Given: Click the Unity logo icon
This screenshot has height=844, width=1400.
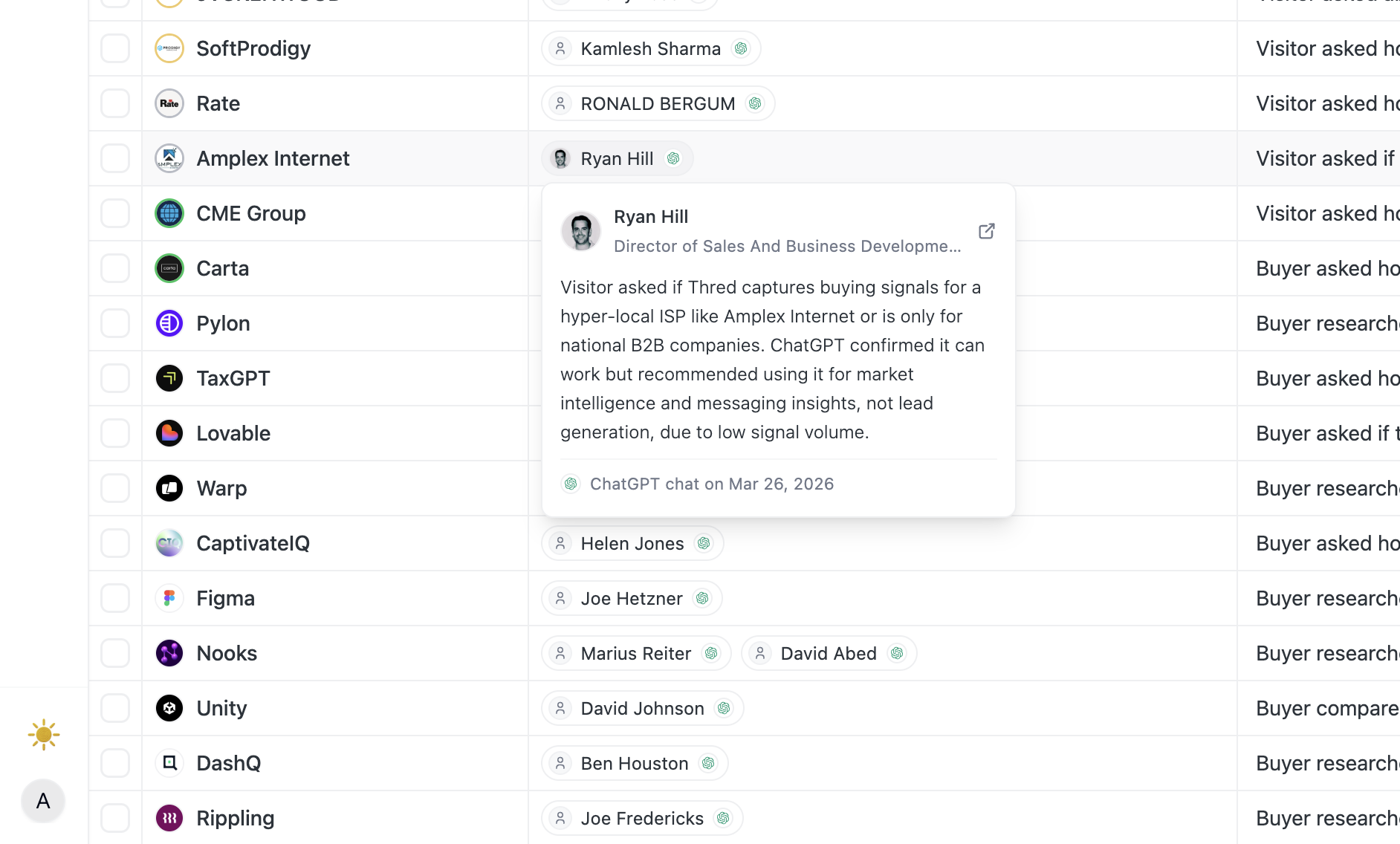Looking at the screenshot, I should 169,708.
